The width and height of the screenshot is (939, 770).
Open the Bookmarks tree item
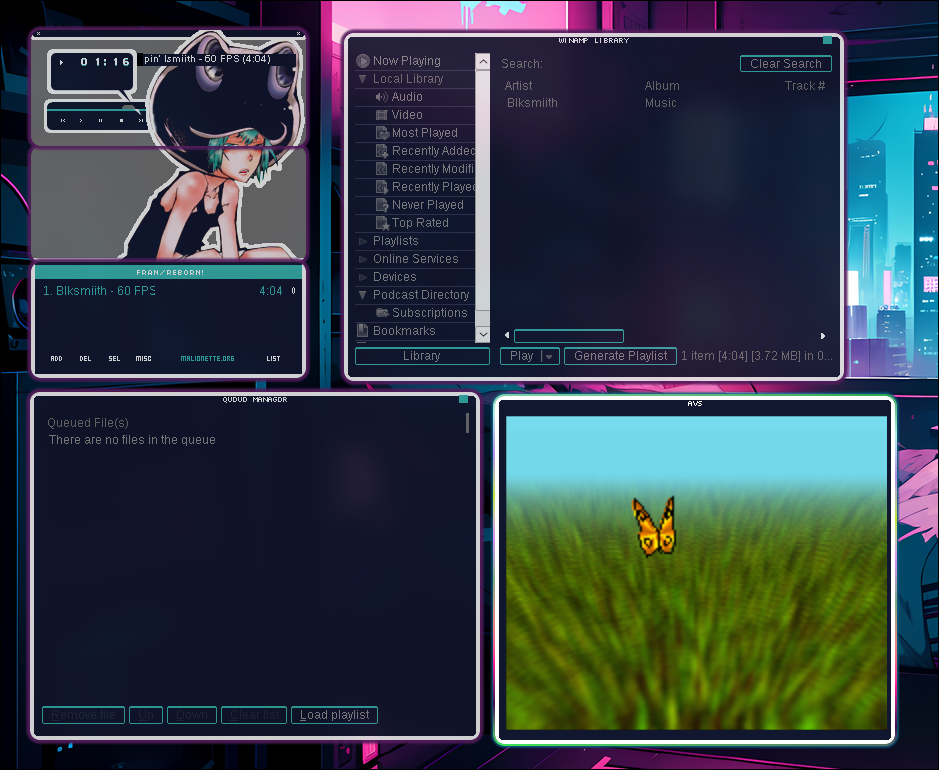pos(404,331)
